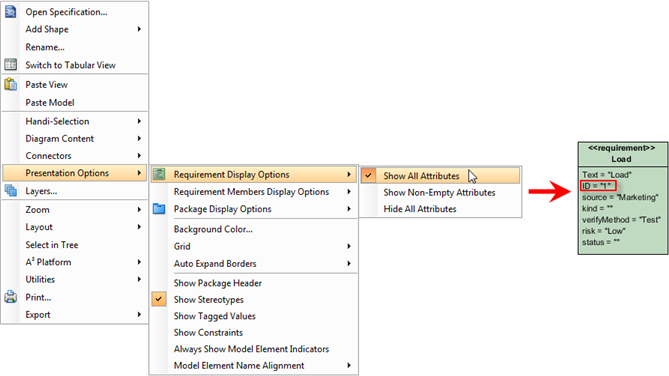Expand the Layout submenu arrow
669x376 pixels.
(139, 227)
